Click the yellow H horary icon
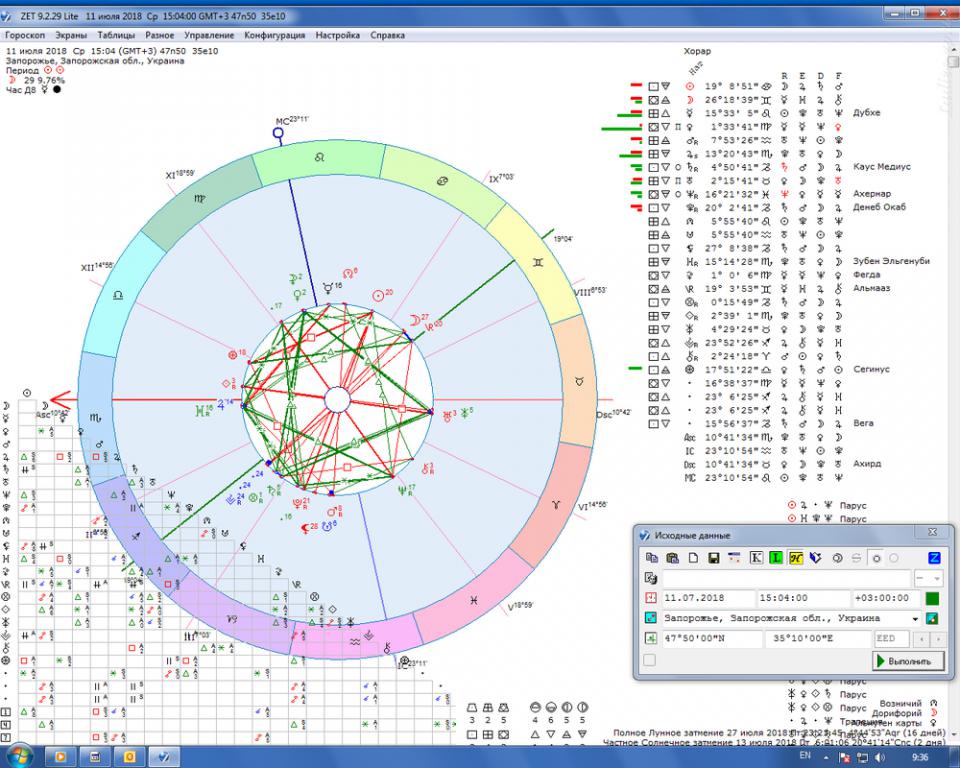Image resolution: width=960 pixels, height=768 pixels. coord(795,558)
